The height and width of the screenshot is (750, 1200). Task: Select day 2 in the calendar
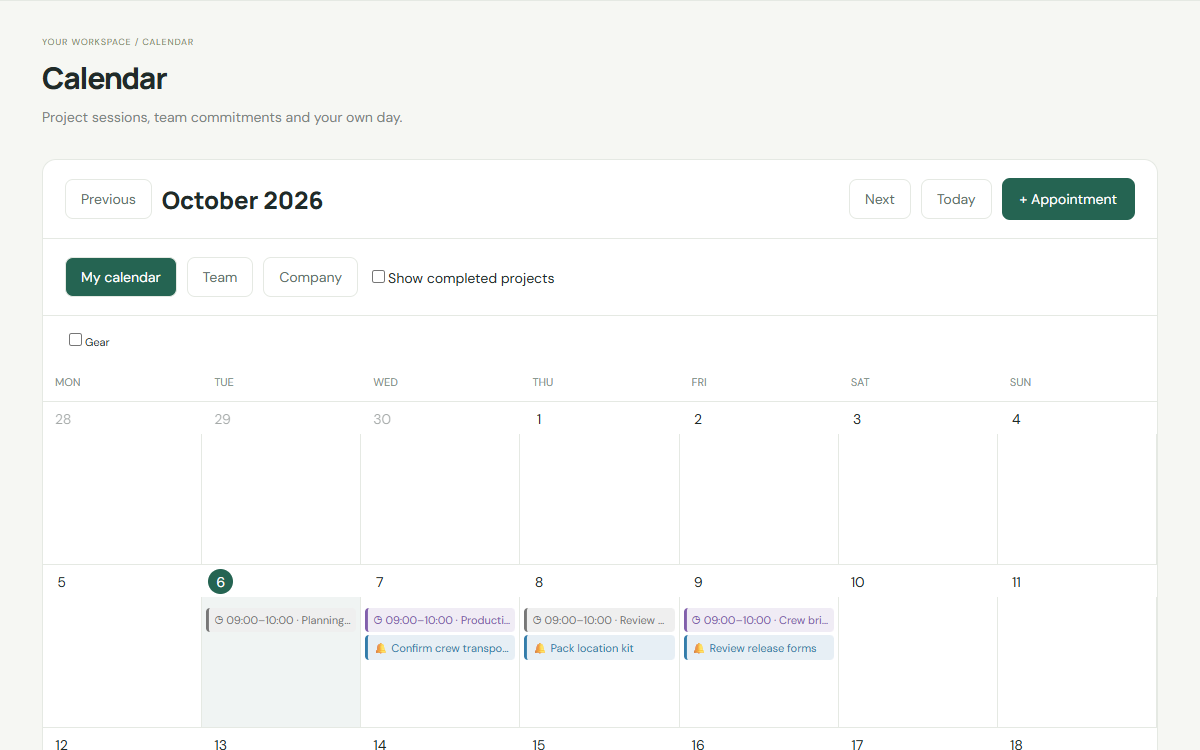pyautogui.click(x=698, y=419)
